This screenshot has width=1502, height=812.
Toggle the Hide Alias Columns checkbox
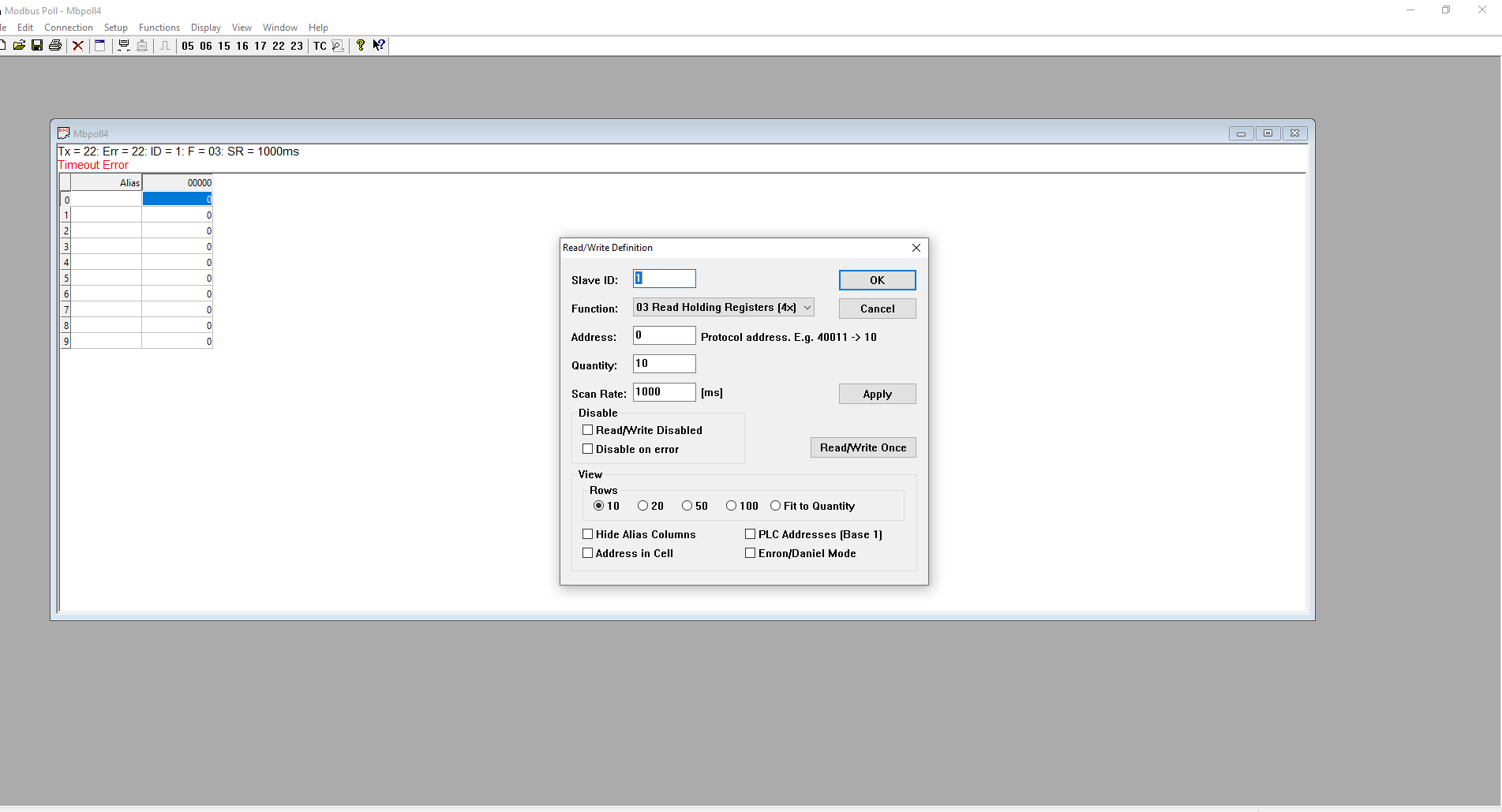pos(588,534)
